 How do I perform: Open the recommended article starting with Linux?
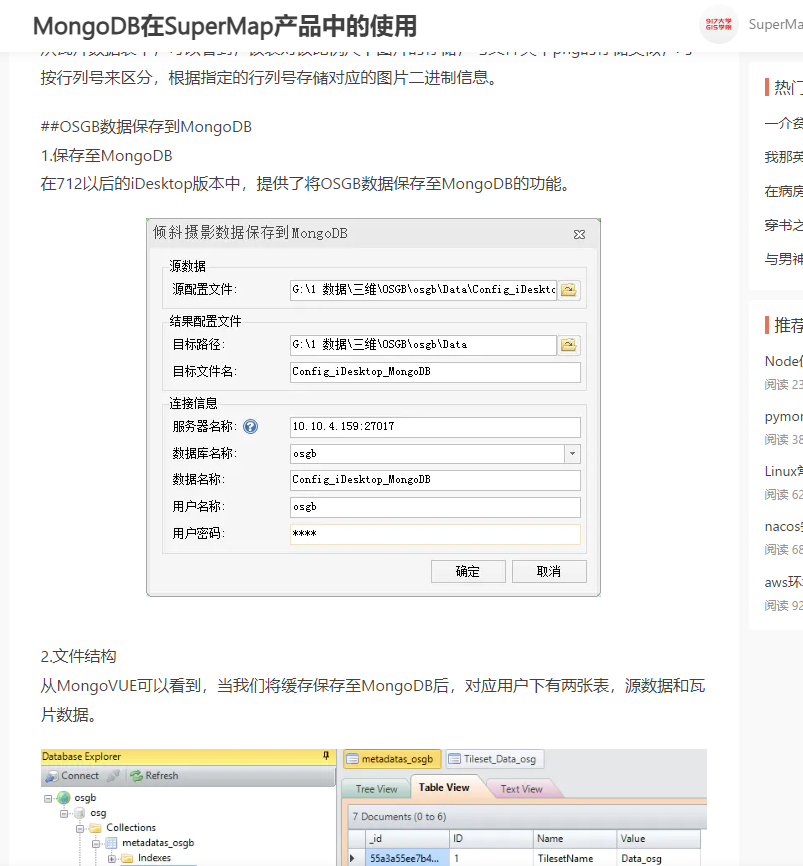point(784,471)
